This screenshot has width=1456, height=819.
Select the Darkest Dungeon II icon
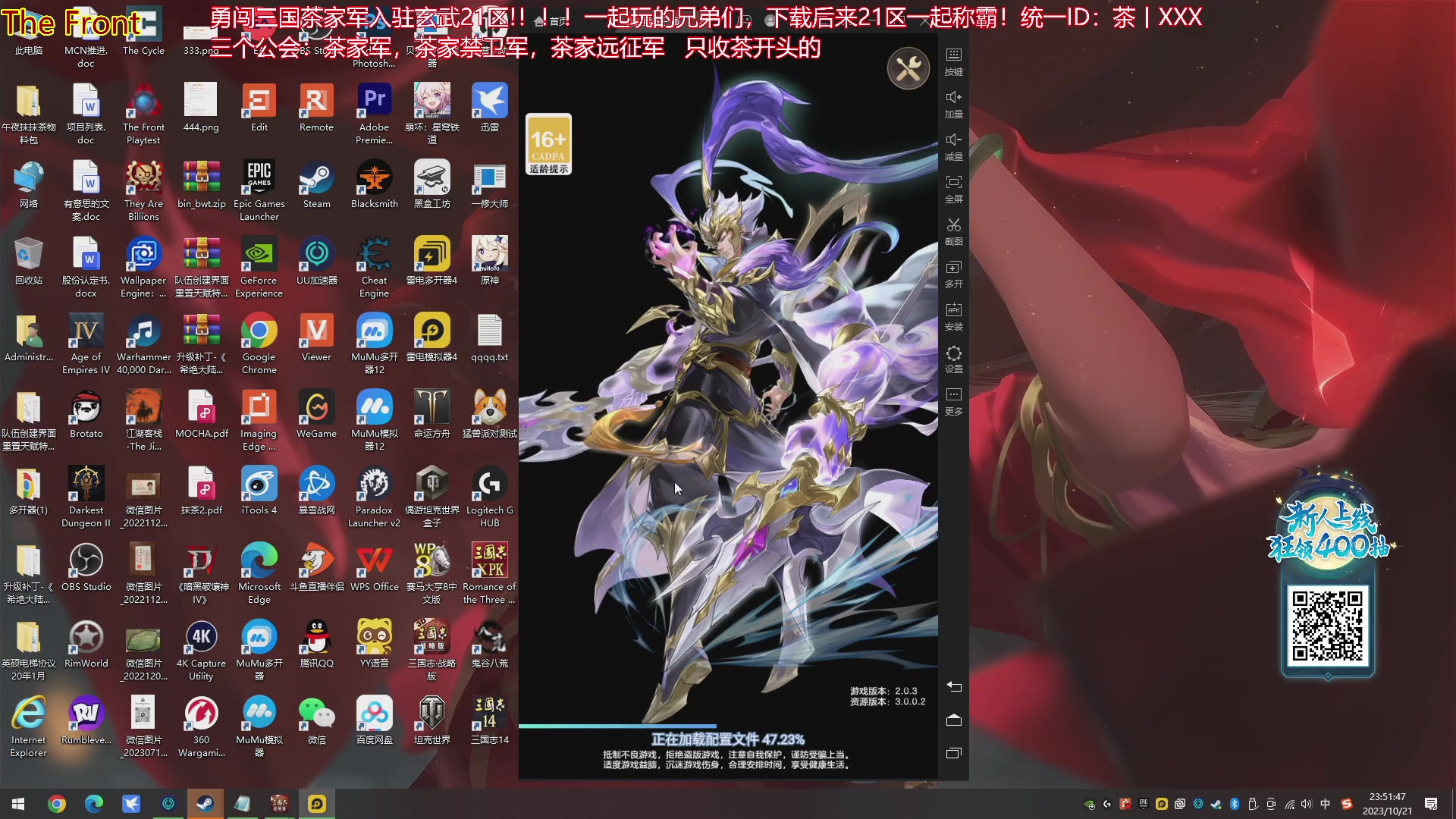point(86,497)
